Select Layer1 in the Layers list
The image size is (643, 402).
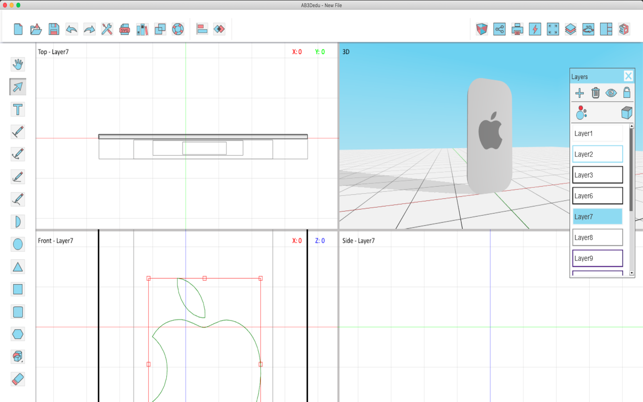(597, 133)
